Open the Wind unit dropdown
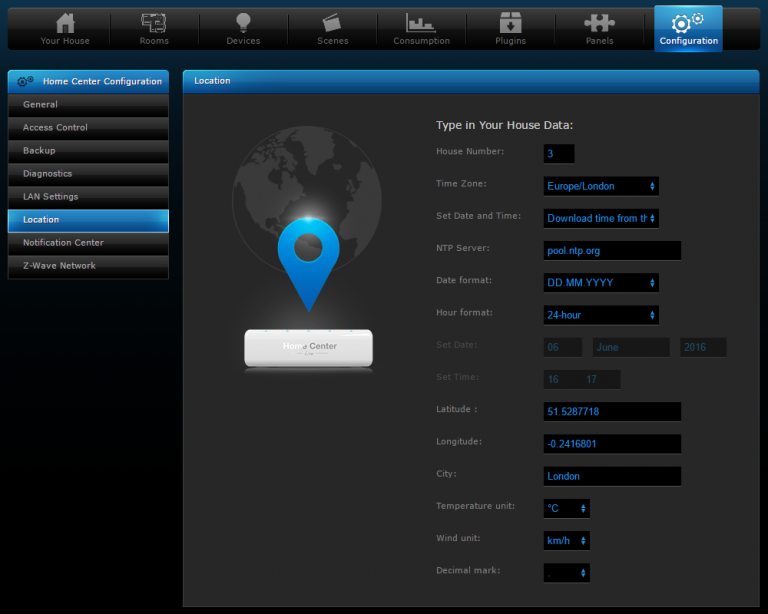The height and width of the screenshot is (614, 768). tap(566, 541)
